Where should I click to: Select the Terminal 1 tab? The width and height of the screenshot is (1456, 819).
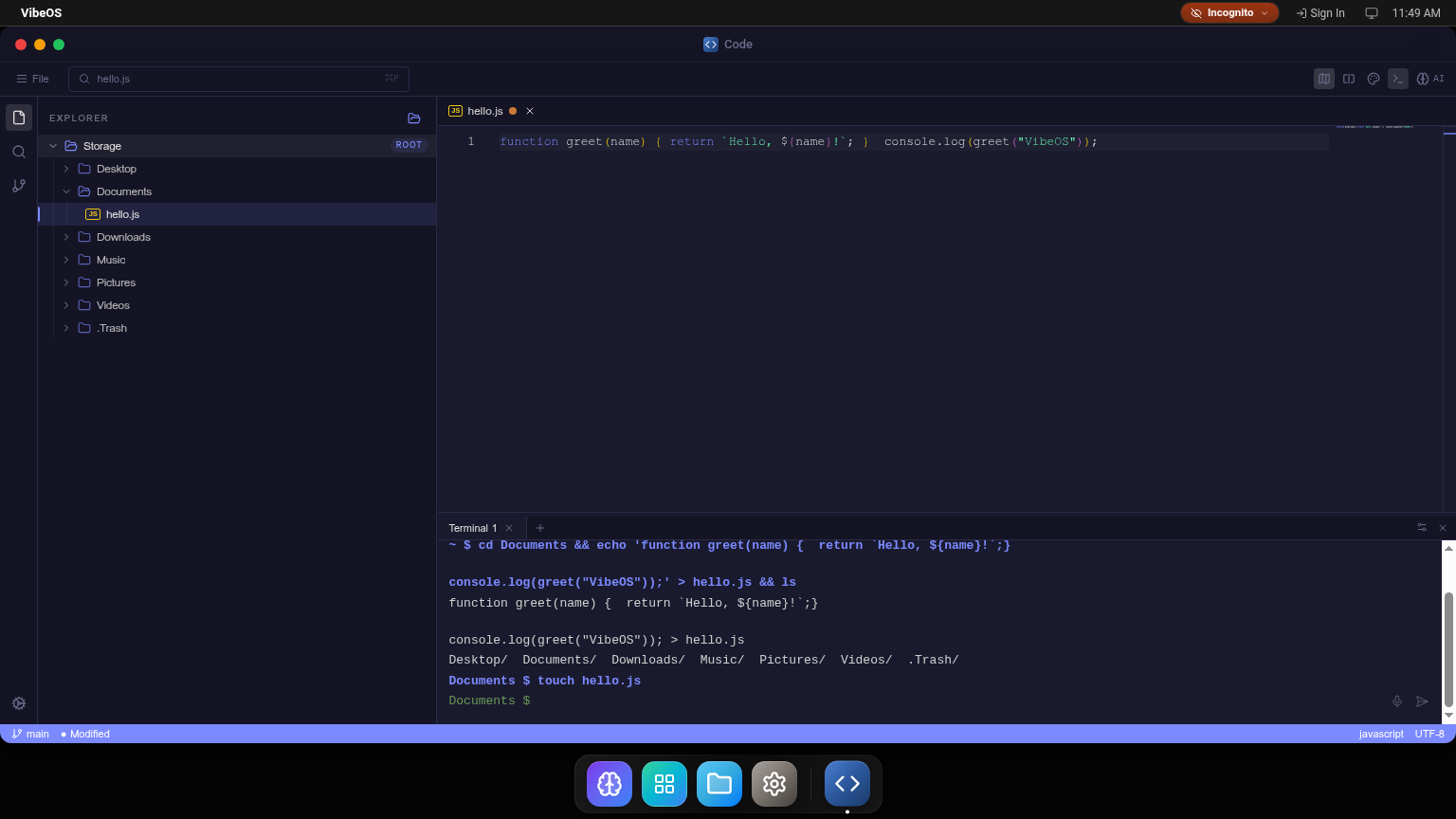point(473,528)
